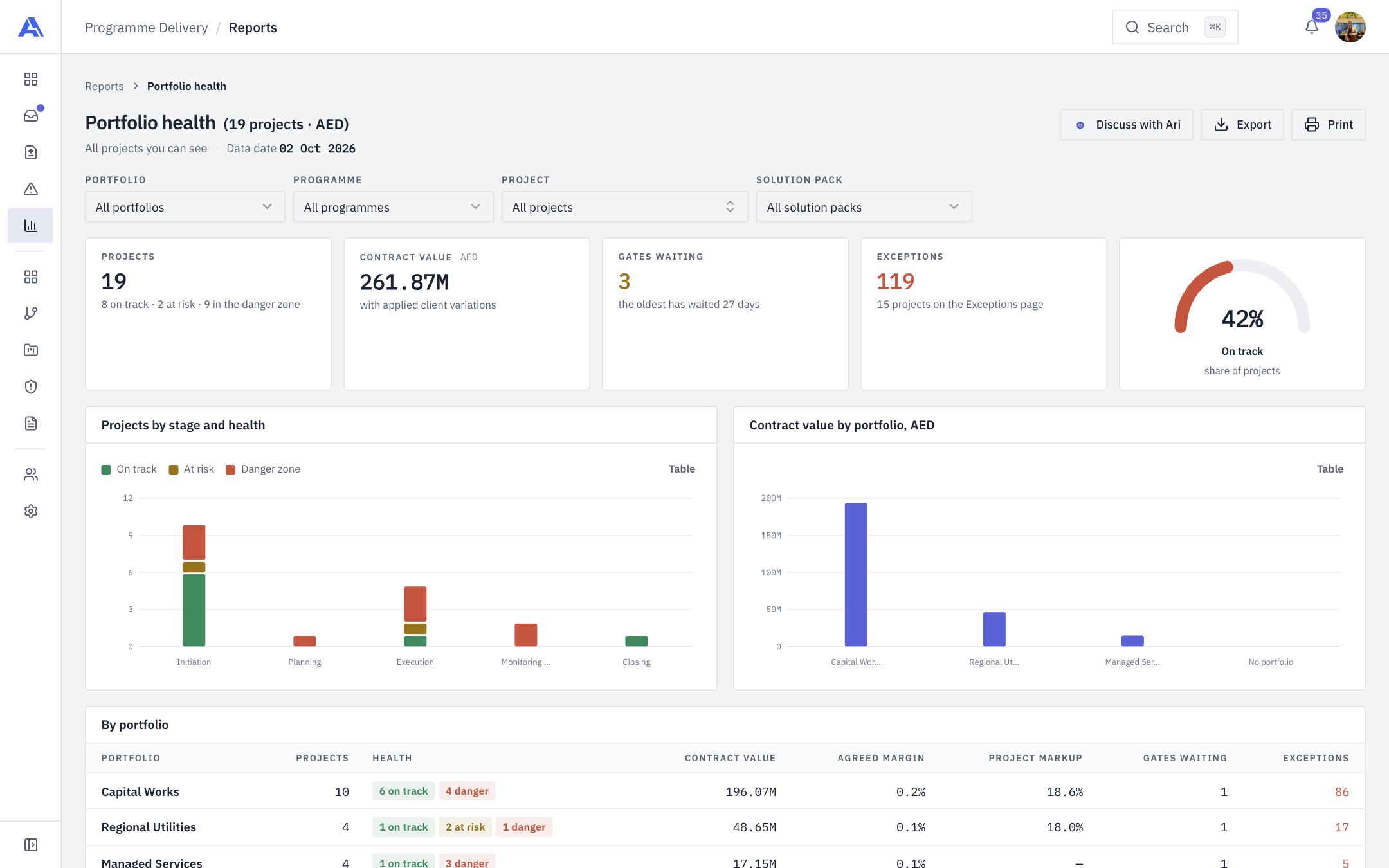Click the Initiation at-risk bar segment
The height and width of the screenshot is (868, 1389).
click(194, 567)
